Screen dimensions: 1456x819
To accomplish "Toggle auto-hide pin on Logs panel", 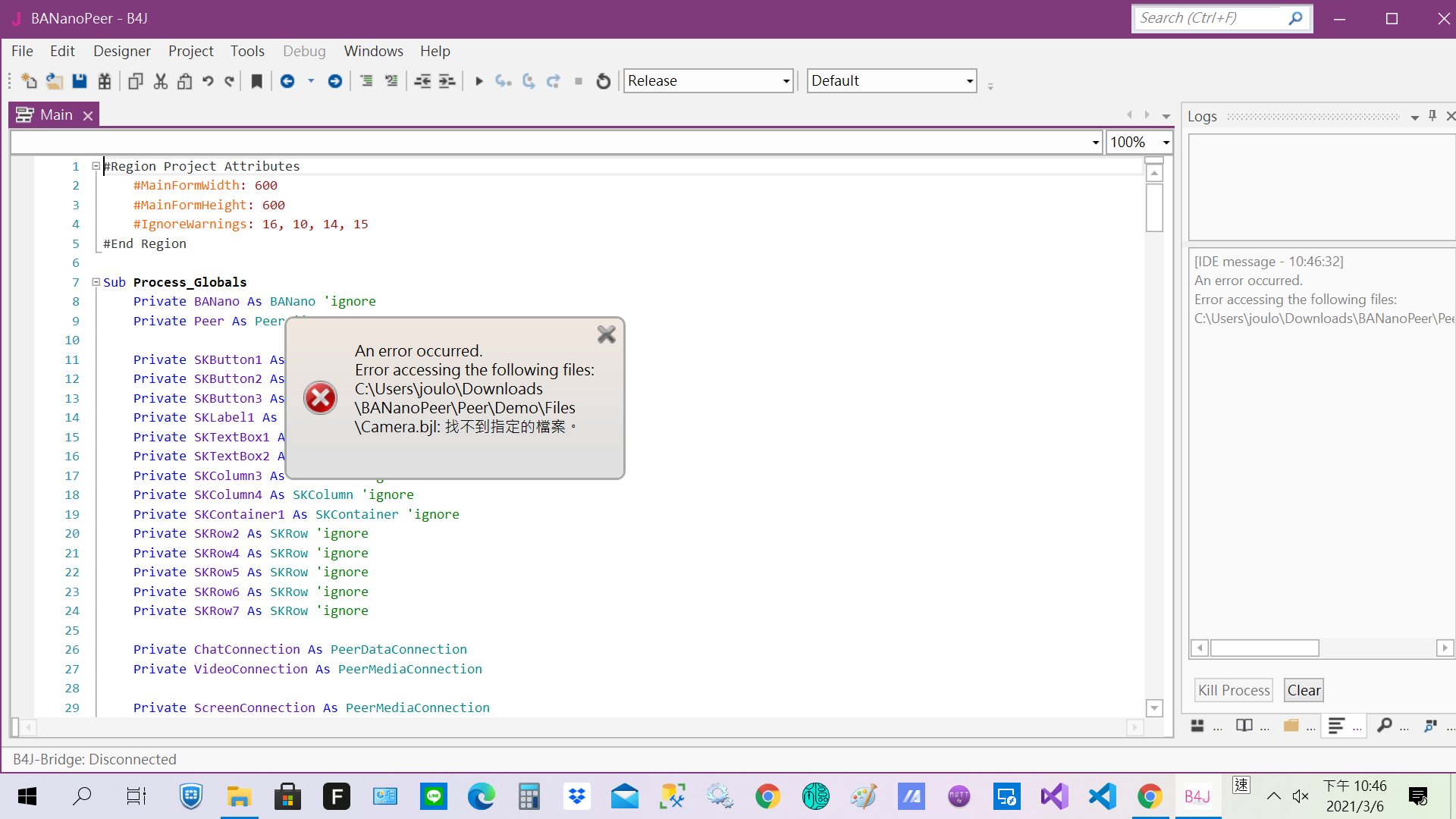I will tap(1432, 116).
